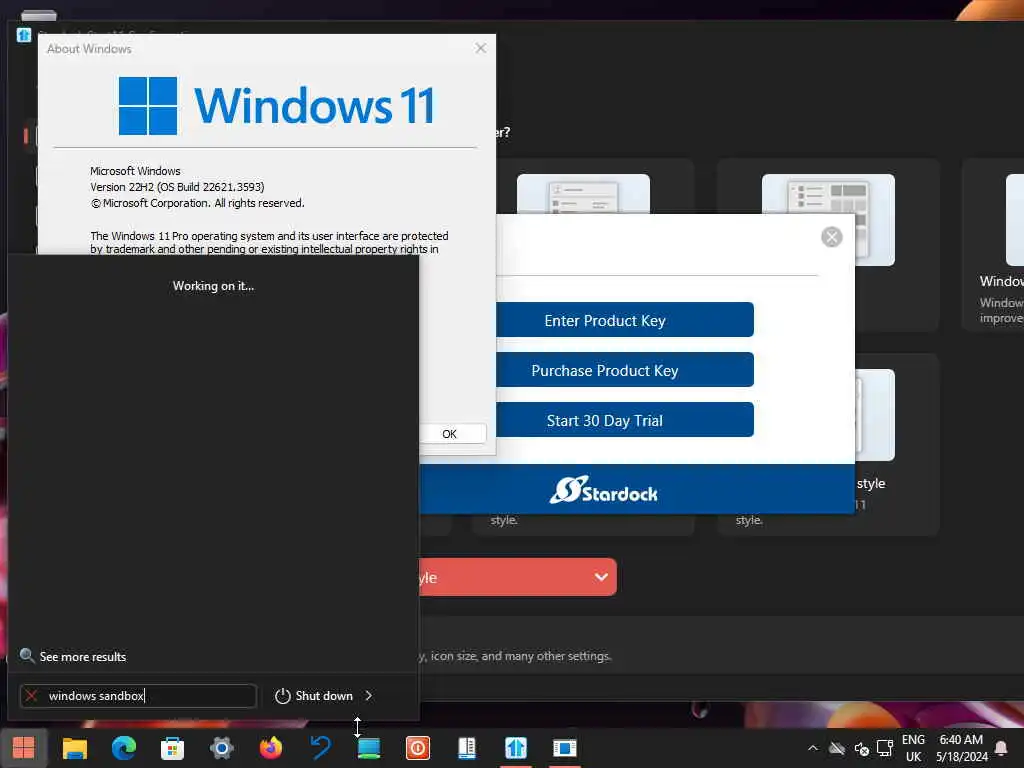The width and height of the screenshot is (1024, 768).
Task: Open File Explorer from the taskbar
Action: tap(74, 748)
